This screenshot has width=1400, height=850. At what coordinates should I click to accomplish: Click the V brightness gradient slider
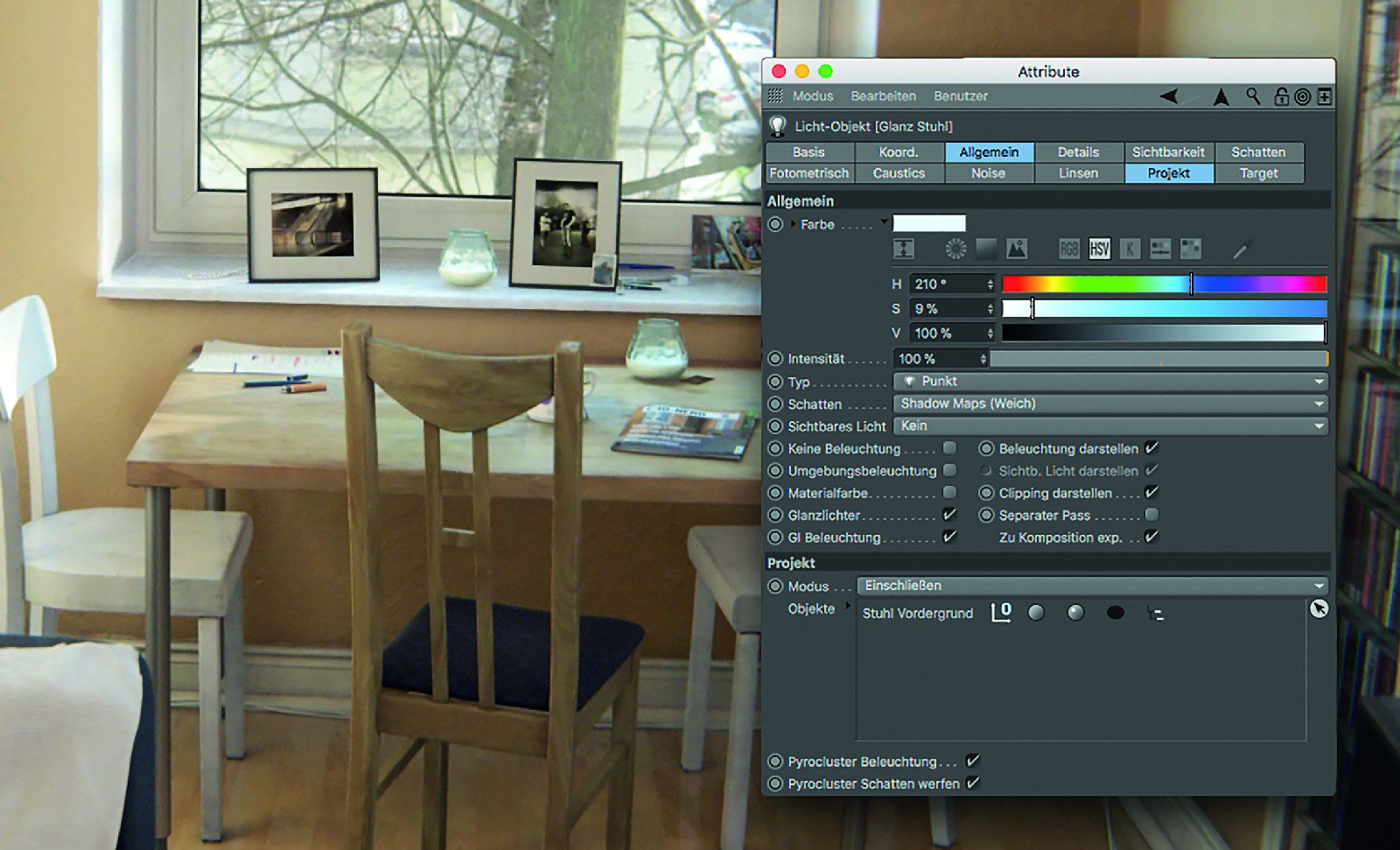click(x=1164, y=334)
